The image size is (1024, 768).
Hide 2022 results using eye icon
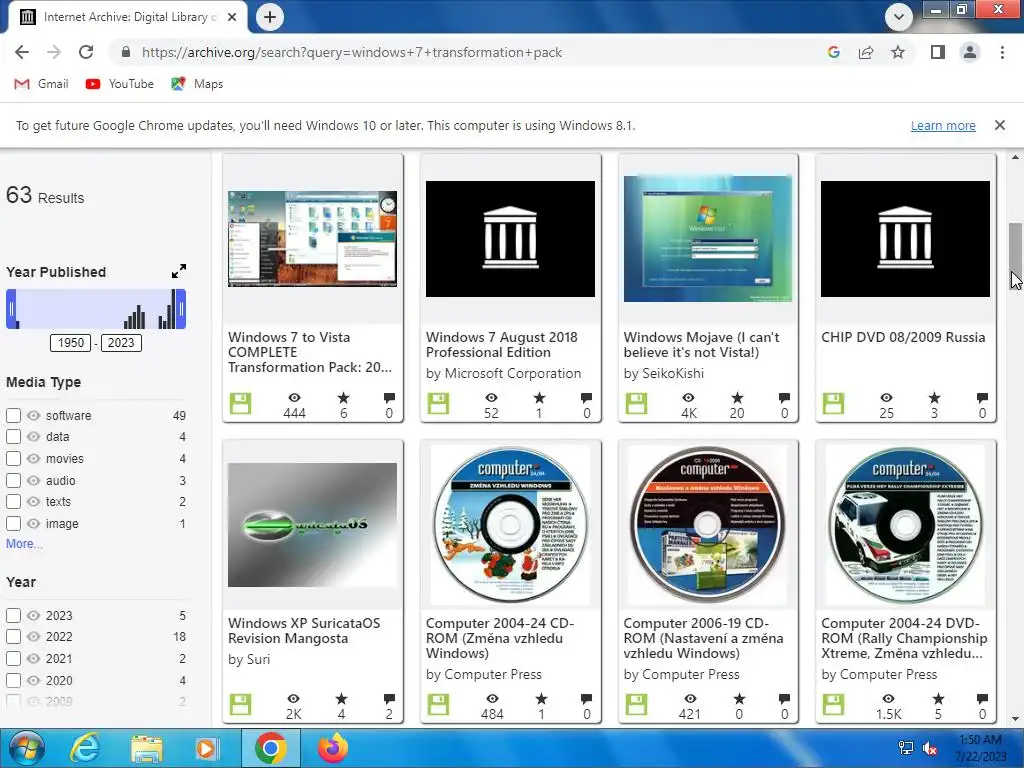pos(33,636)
